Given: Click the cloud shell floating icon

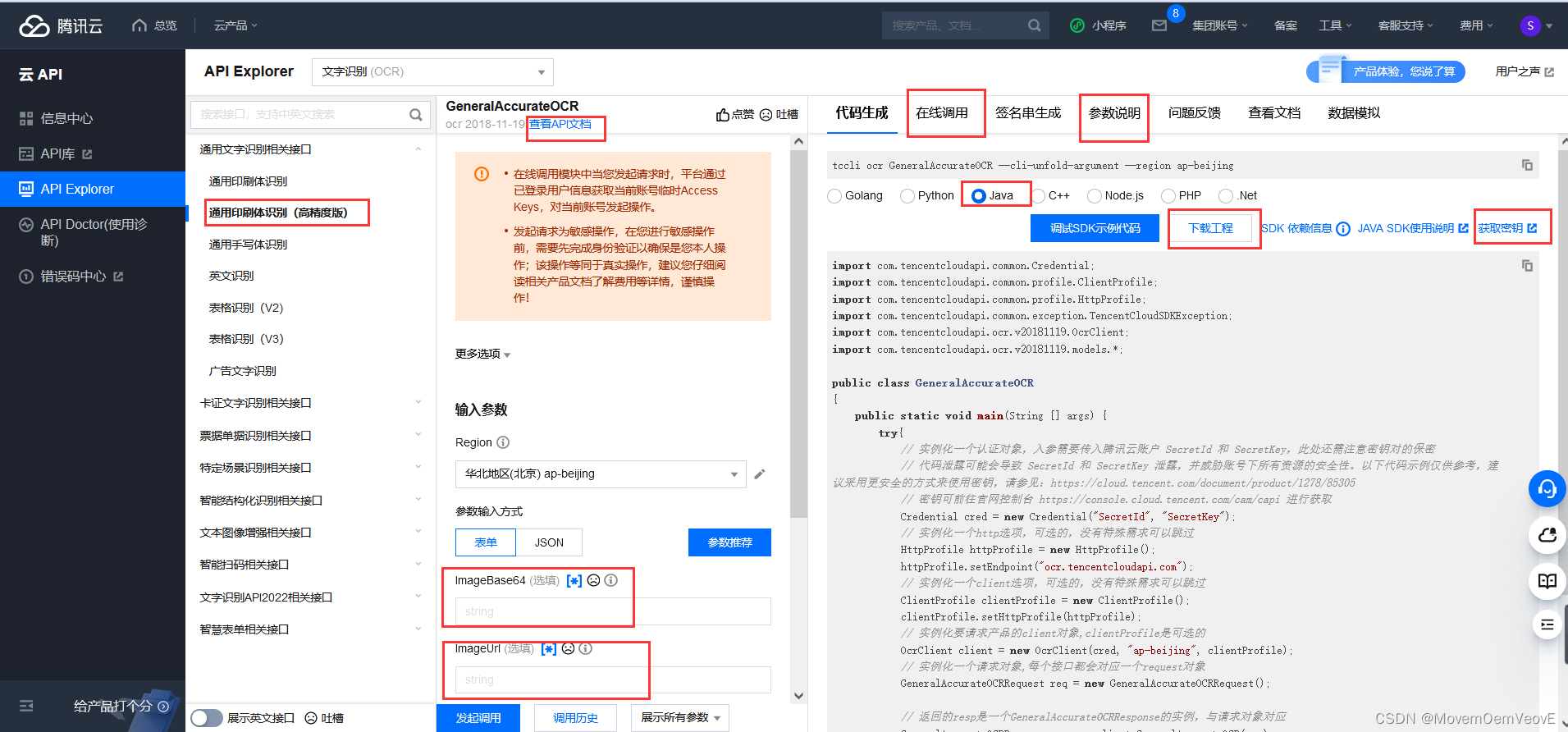Looking at the screenshot, I should 1547,535.
